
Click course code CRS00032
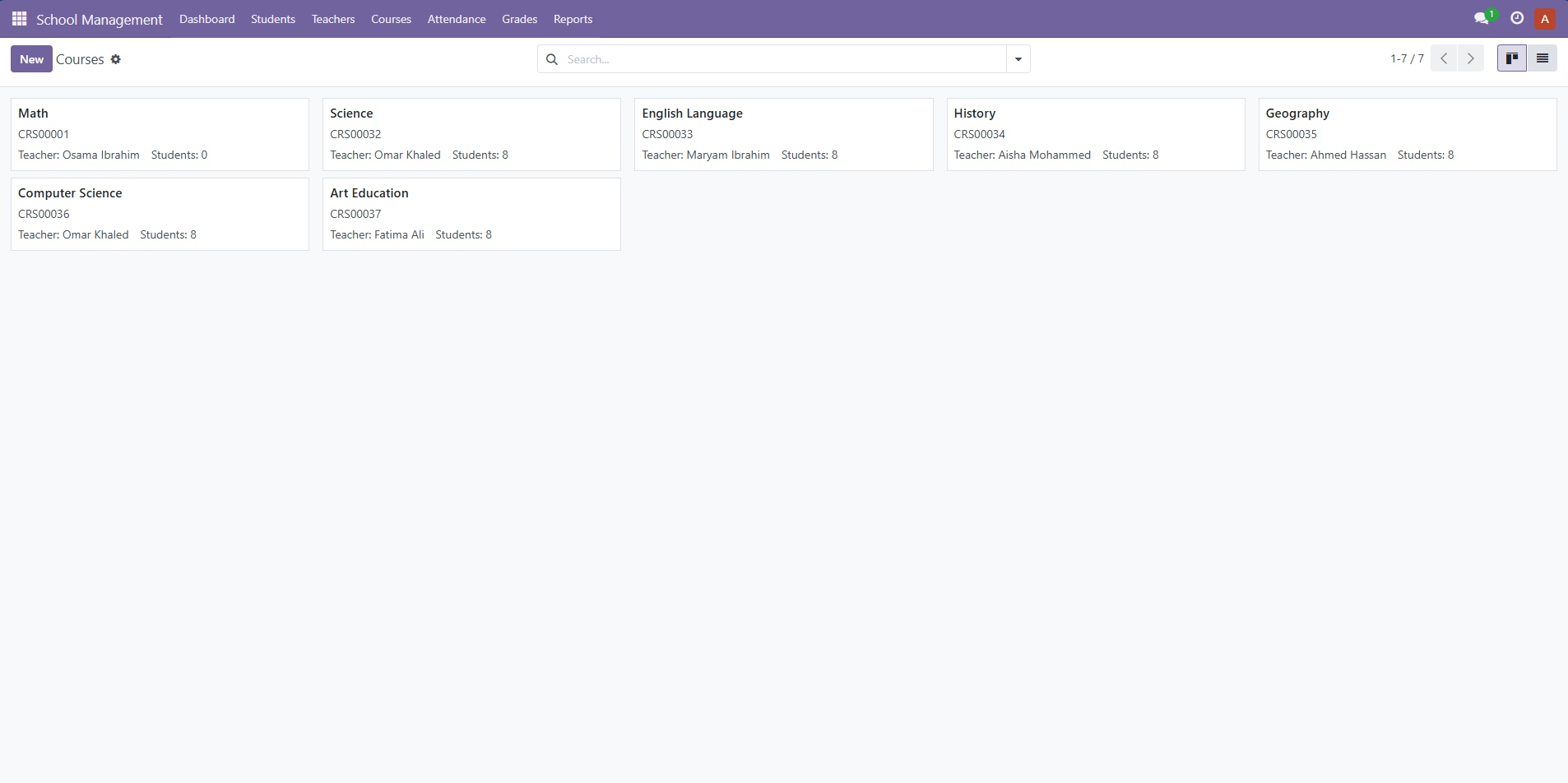[x=355, y=134]
